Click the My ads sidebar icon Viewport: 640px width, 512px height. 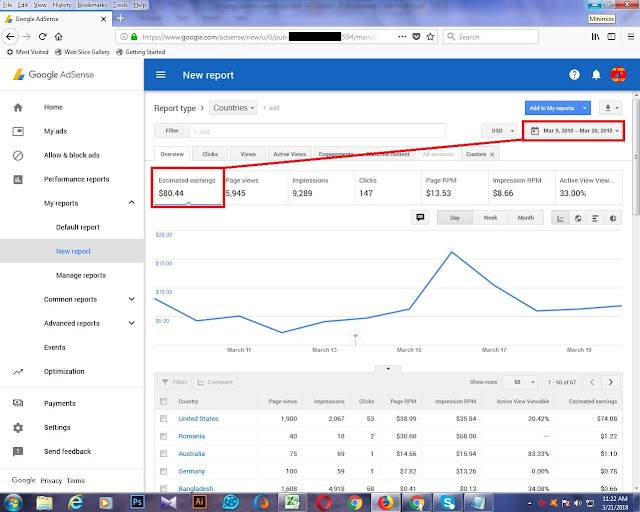(18, 131)
